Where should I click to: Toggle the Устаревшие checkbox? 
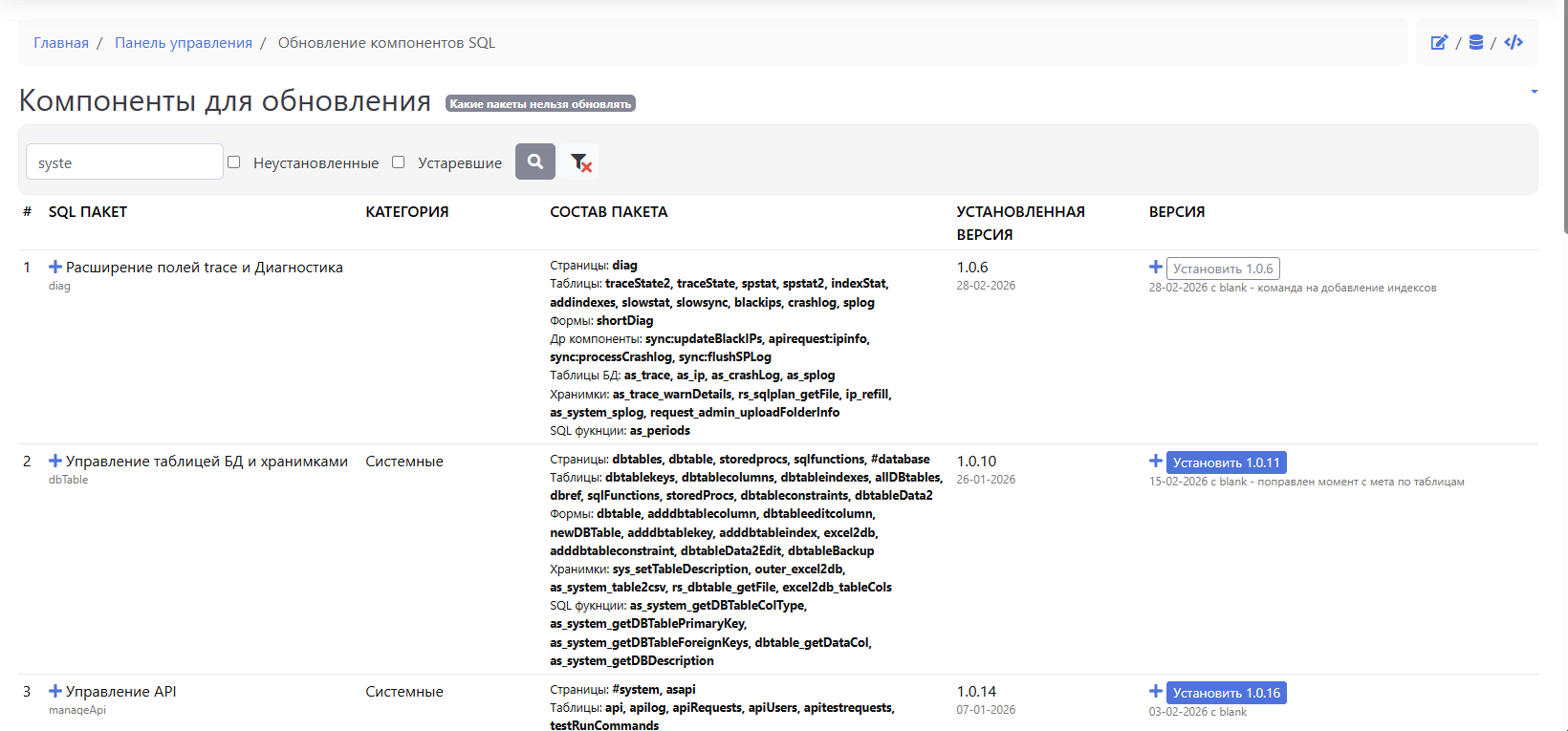399,162
